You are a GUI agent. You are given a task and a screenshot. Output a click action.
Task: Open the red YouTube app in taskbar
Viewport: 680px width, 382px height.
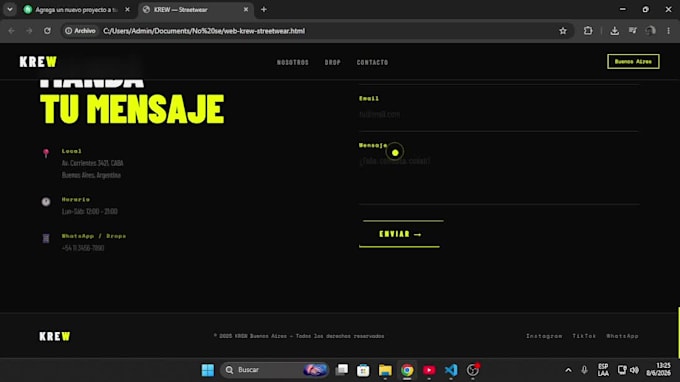coord(429,370)
